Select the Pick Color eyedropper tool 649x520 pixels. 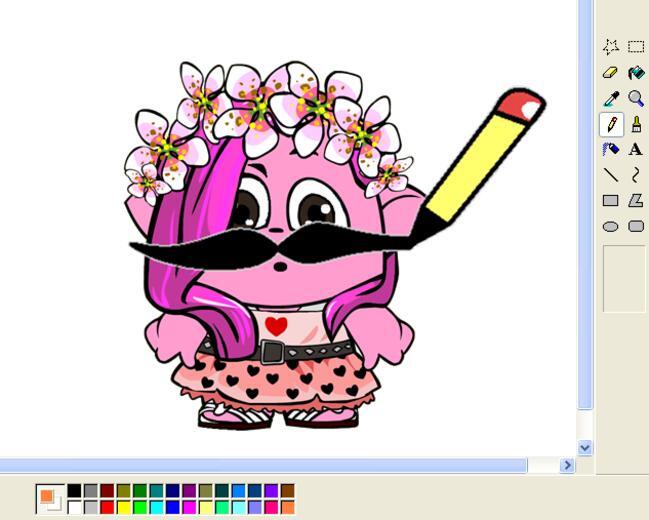click(x=611, y=99)
